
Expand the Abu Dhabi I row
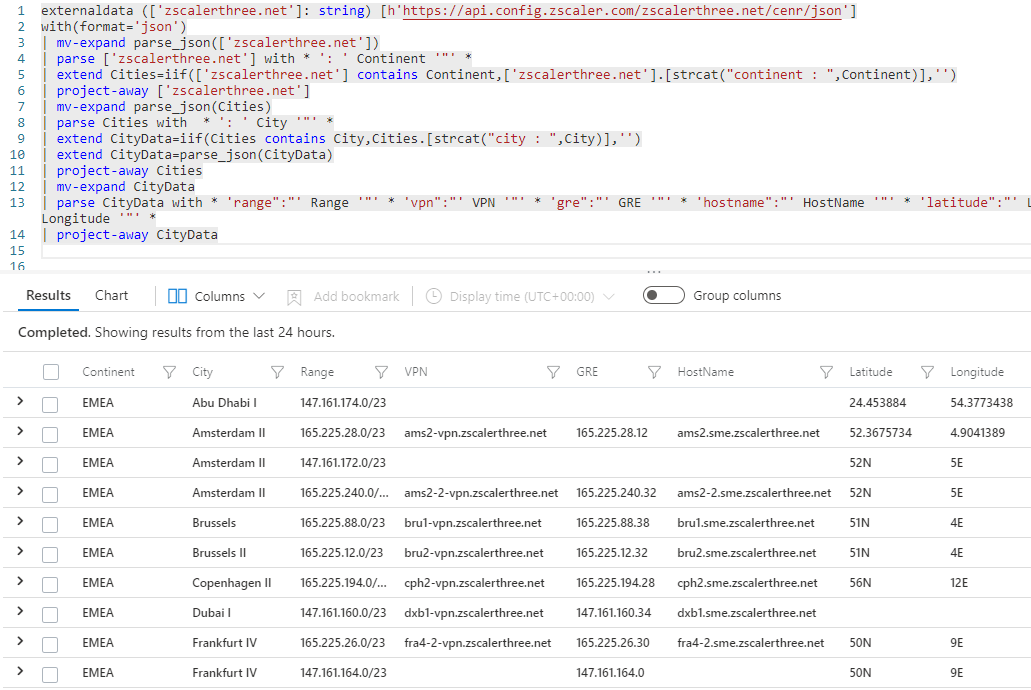(20, 401)
